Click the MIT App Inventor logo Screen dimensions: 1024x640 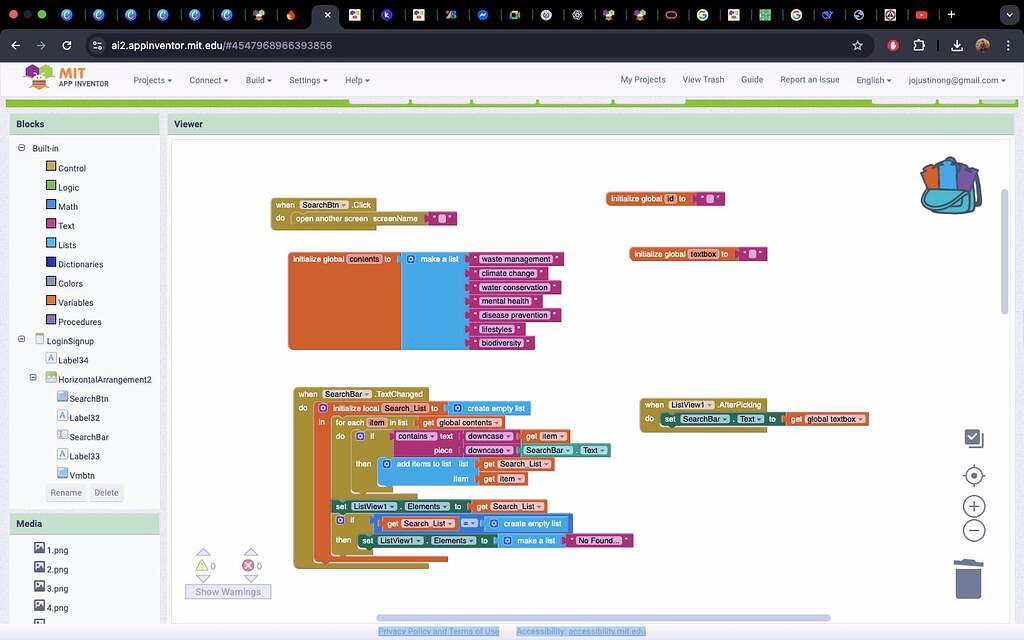point(67,78)
